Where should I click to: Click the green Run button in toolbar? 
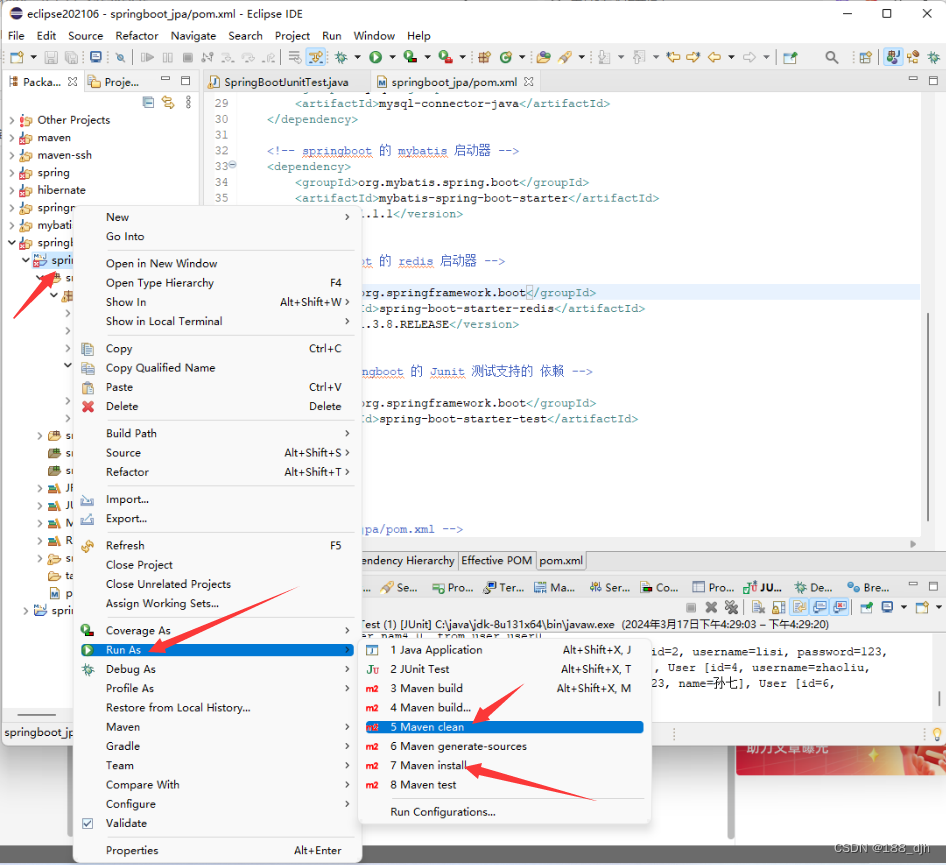[375, 57]
